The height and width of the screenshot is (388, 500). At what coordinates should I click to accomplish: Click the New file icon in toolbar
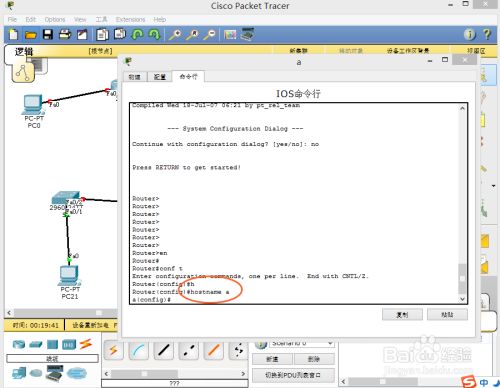[x=14, y=34]
